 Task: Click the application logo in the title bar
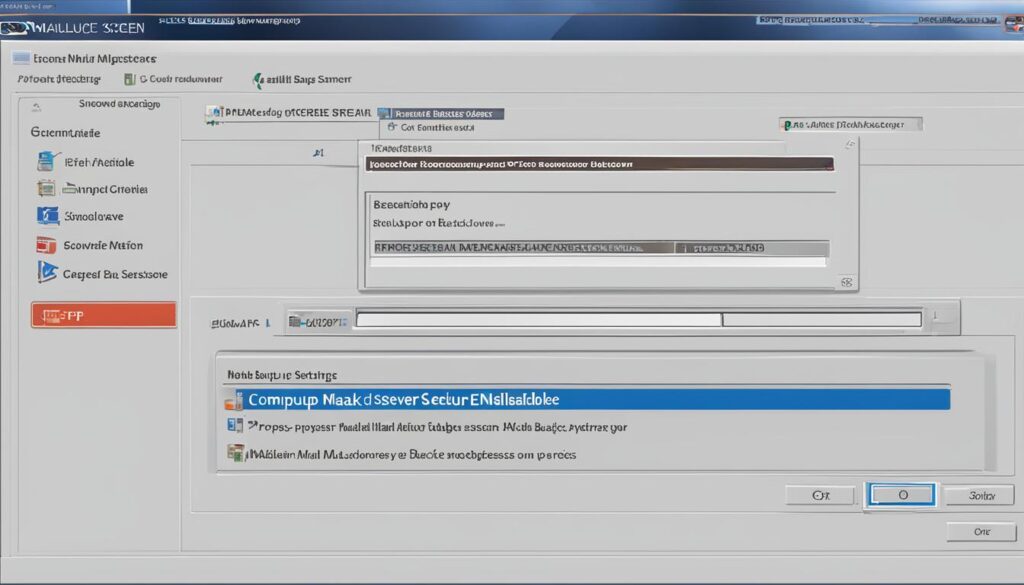14,28
